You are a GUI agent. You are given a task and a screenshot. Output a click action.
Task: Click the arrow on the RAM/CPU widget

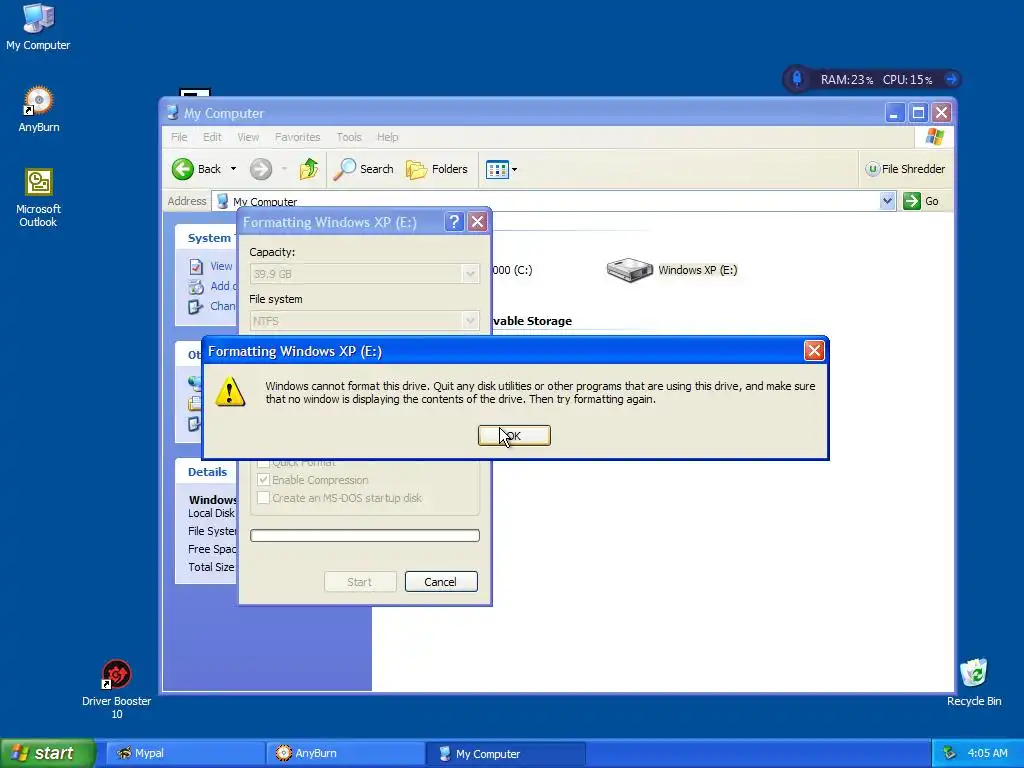coord(951,79)
